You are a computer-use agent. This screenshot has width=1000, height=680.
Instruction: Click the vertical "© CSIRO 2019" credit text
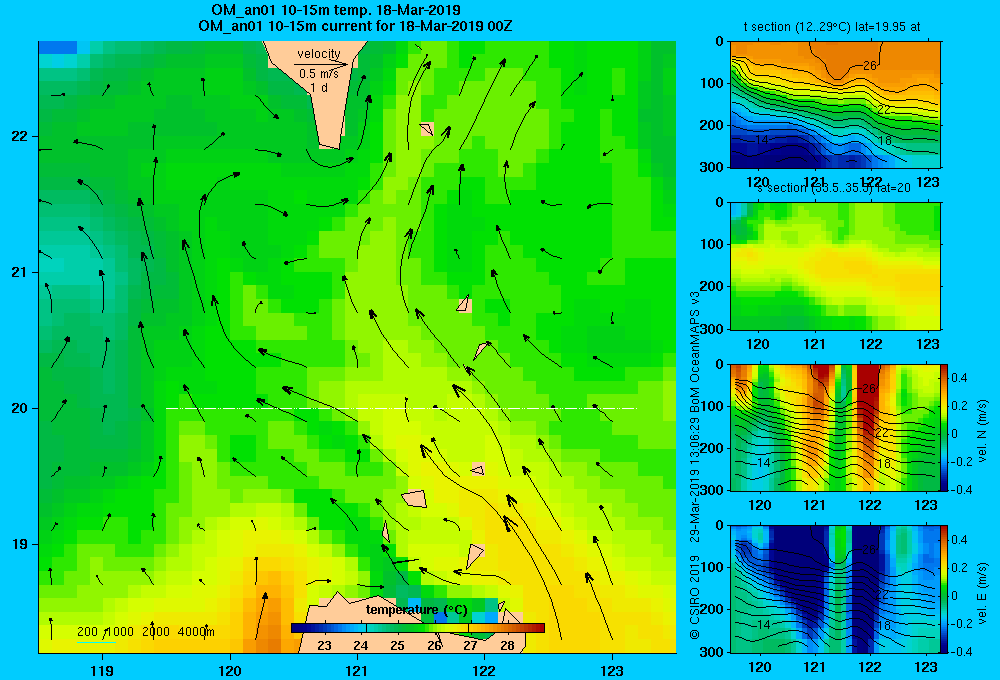pos(695,597)
